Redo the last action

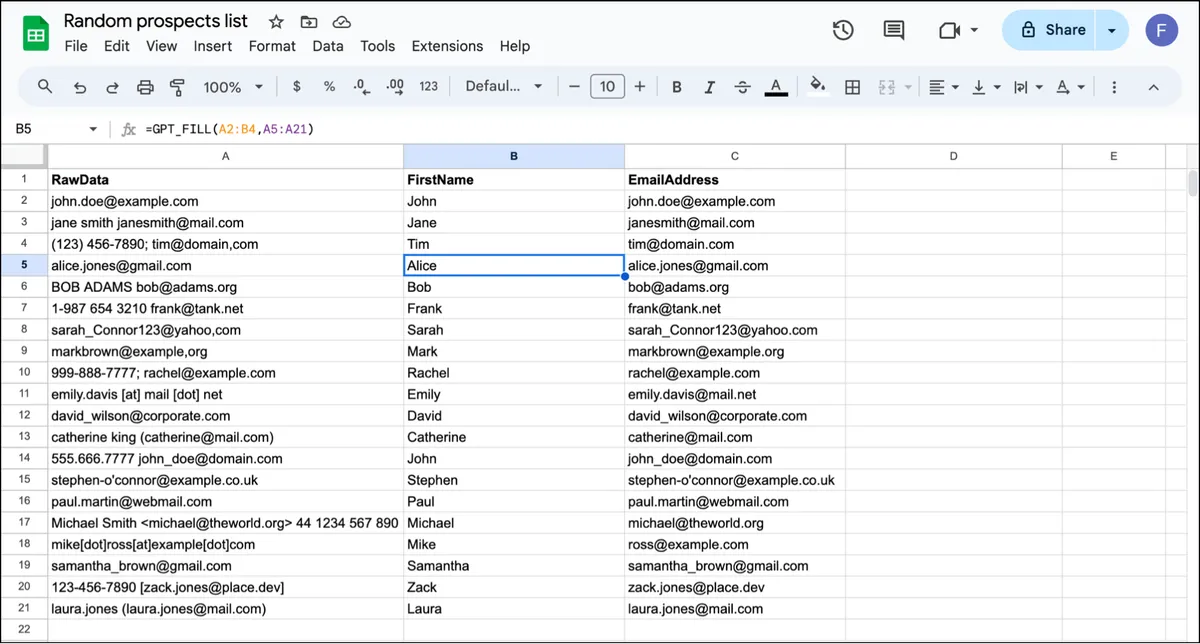click(112, 87)
